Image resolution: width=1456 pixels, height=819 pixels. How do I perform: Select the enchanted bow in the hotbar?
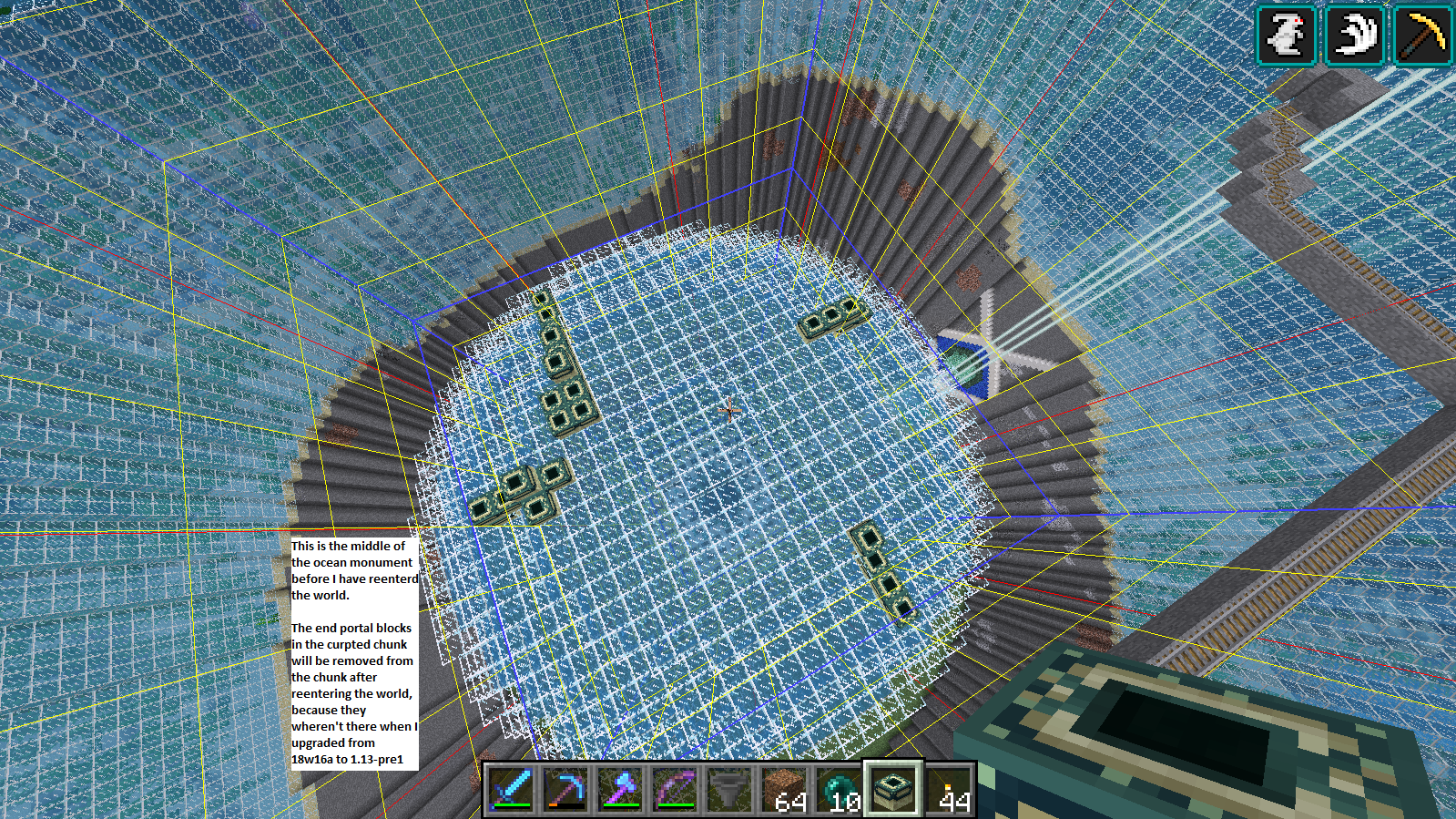[675, 788]
